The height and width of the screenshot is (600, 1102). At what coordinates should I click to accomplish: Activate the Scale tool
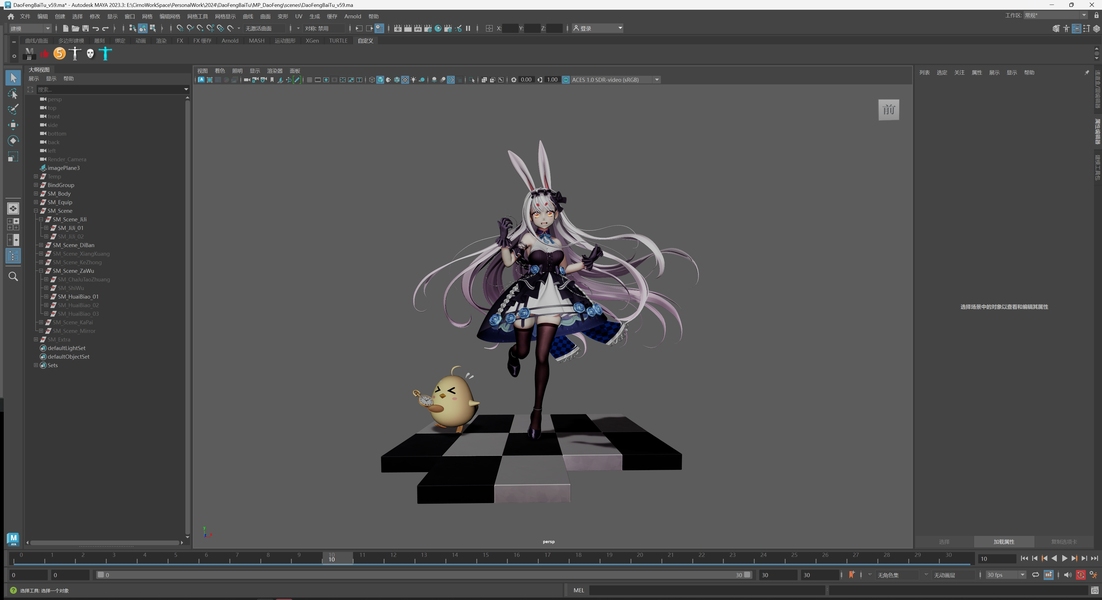13,157
